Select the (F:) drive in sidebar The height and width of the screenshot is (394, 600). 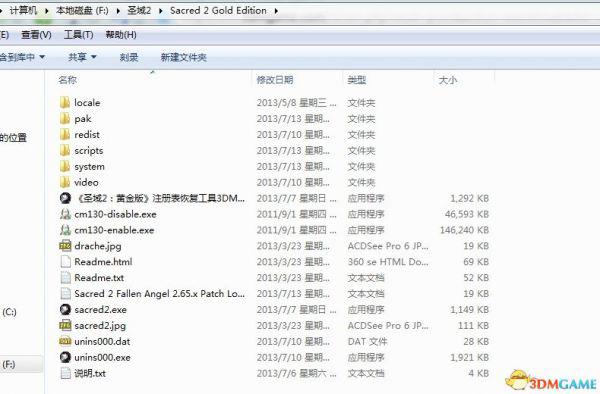coord(8,365)
